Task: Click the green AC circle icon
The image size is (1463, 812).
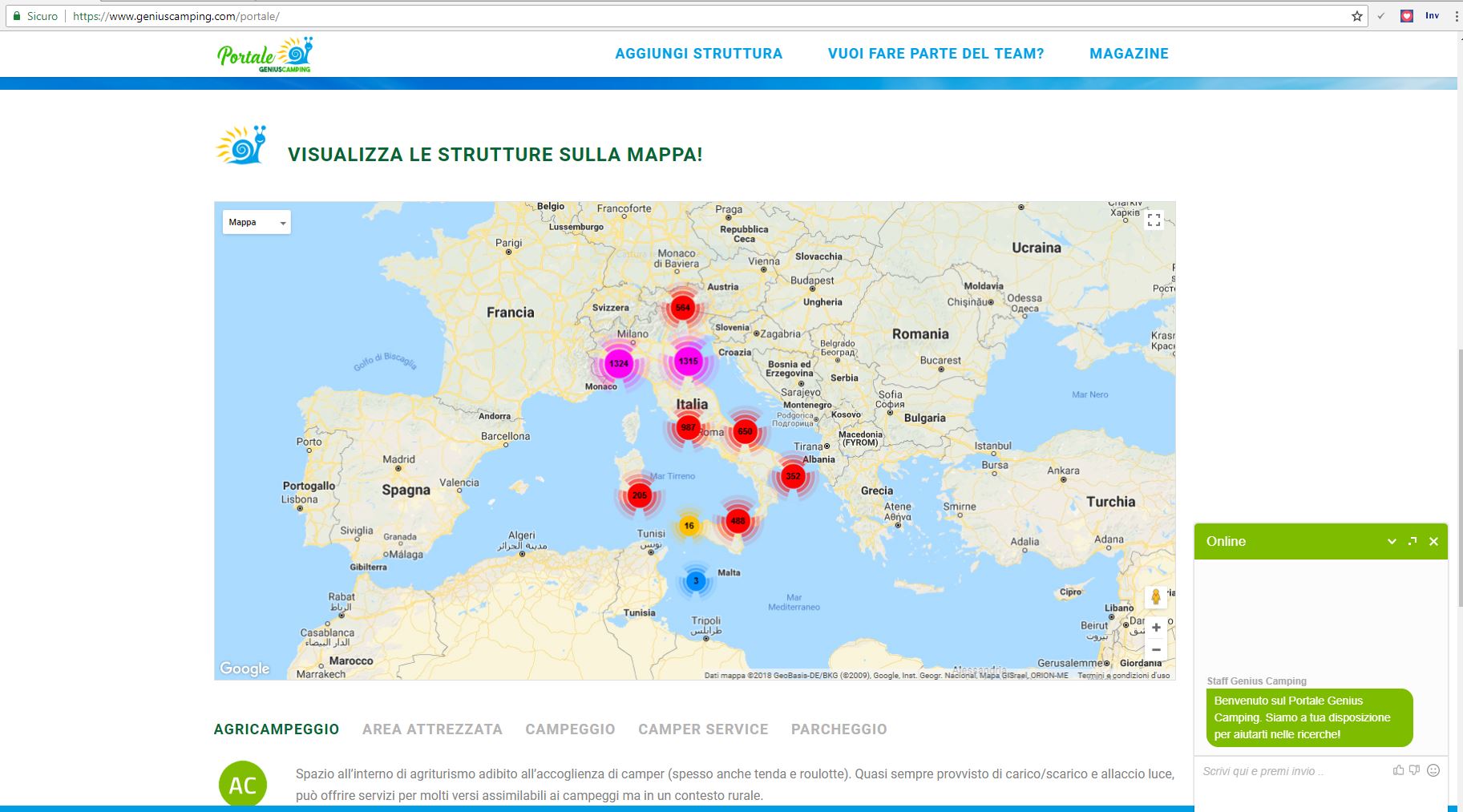Action: pyautogui.click(x=243, y=785)
